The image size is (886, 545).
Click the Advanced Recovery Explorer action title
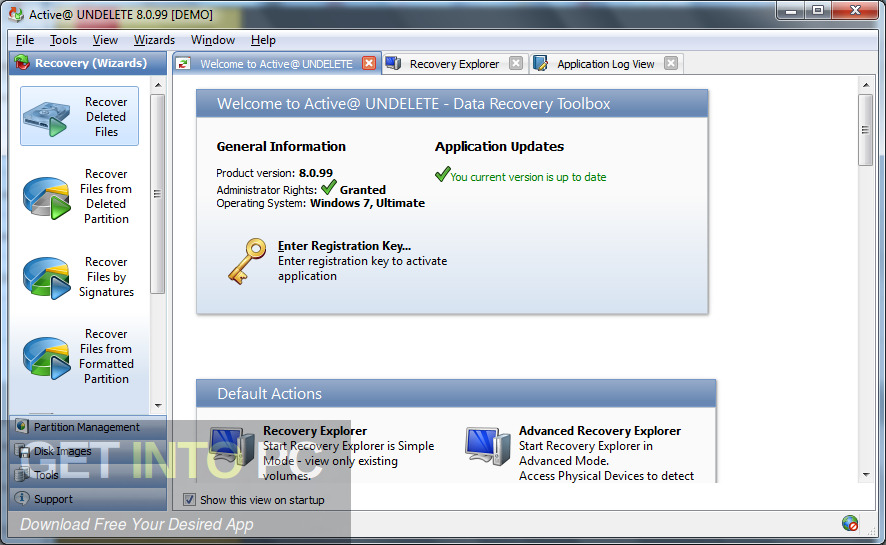pos(600,431)
